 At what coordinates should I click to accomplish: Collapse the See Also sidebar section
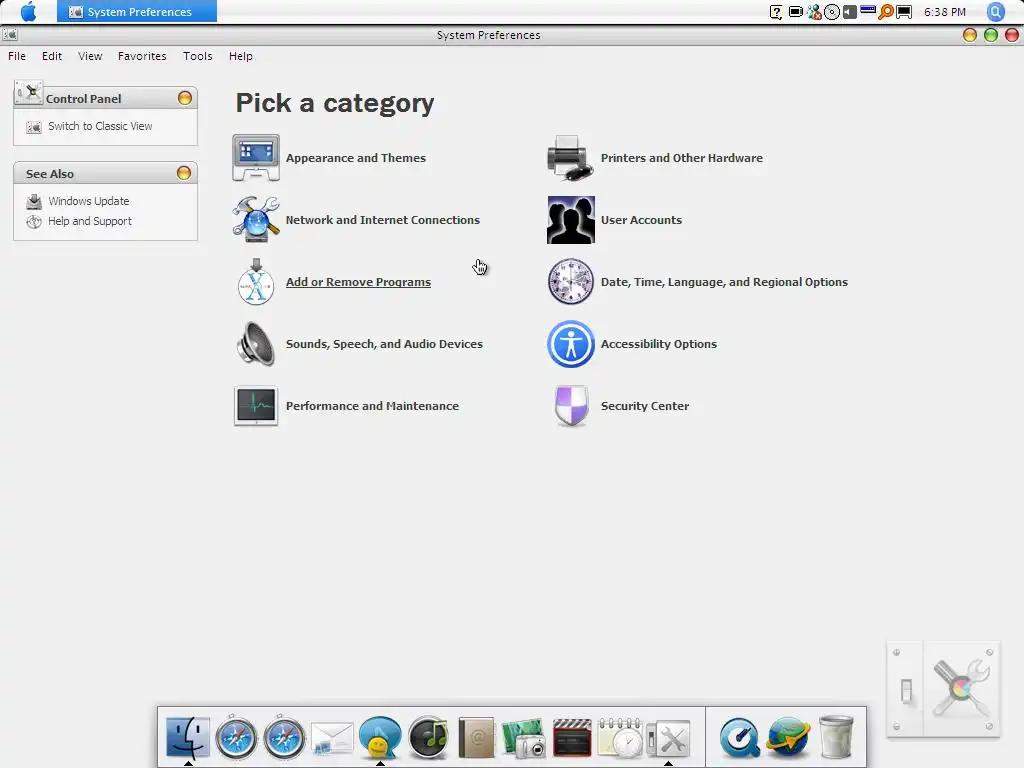[x=184, y=173]
